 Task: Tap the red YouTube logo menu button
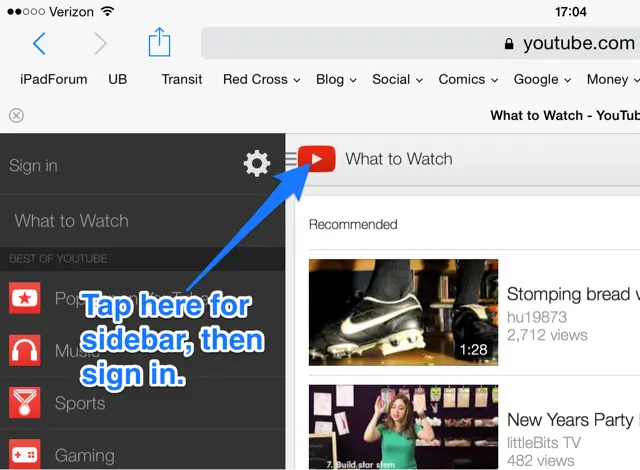point(317,159)
